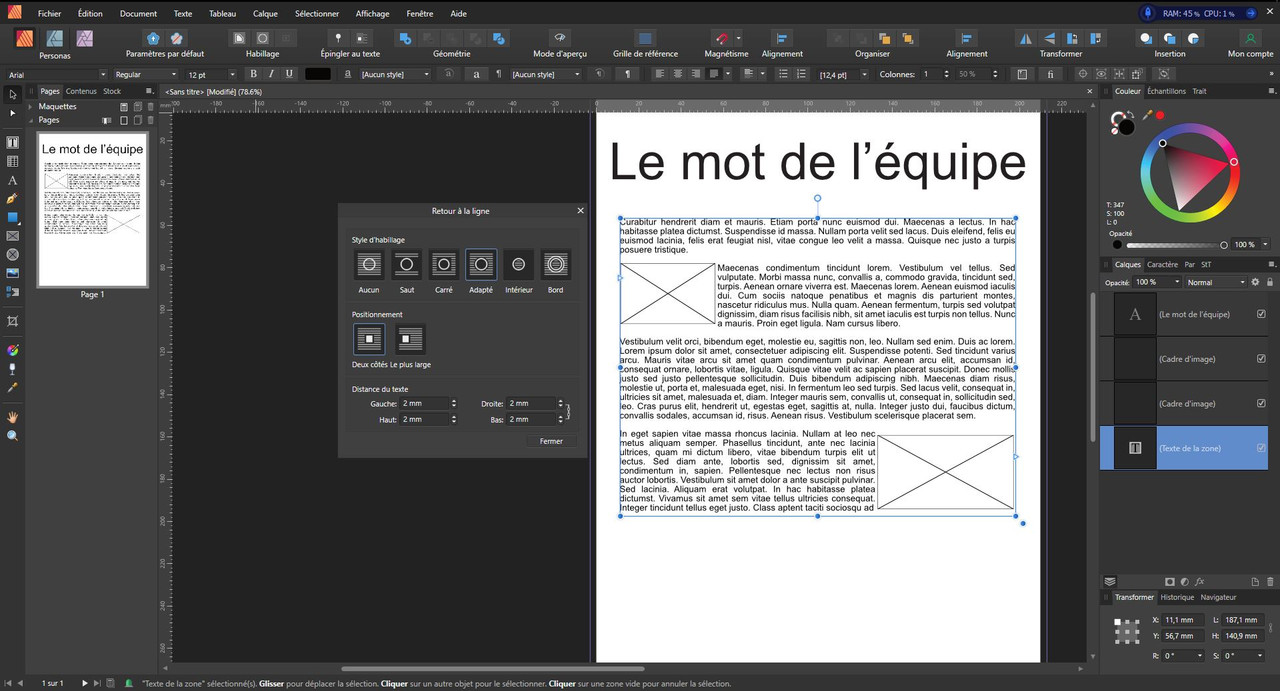
Task: Click the X position field in Transformer
Action: (x=1183, y=620)
